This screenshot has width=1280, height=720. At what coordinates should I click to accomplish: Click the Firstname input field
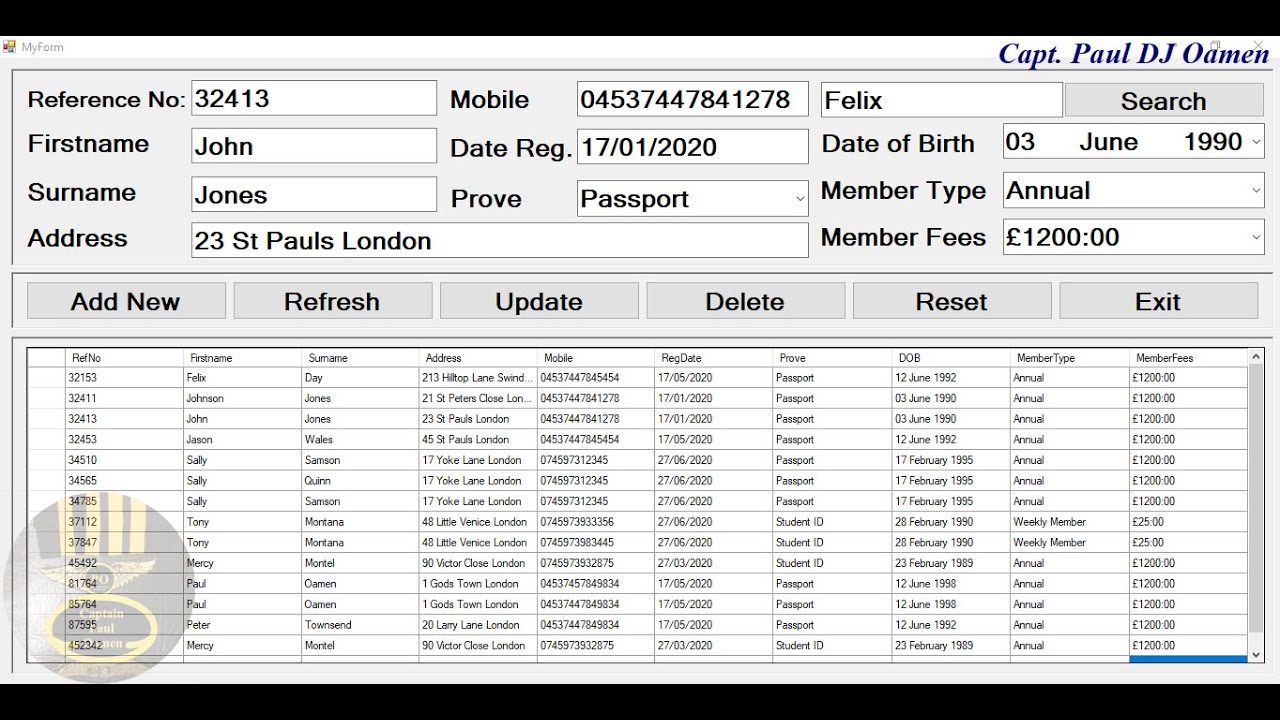(x=314, y=146)
